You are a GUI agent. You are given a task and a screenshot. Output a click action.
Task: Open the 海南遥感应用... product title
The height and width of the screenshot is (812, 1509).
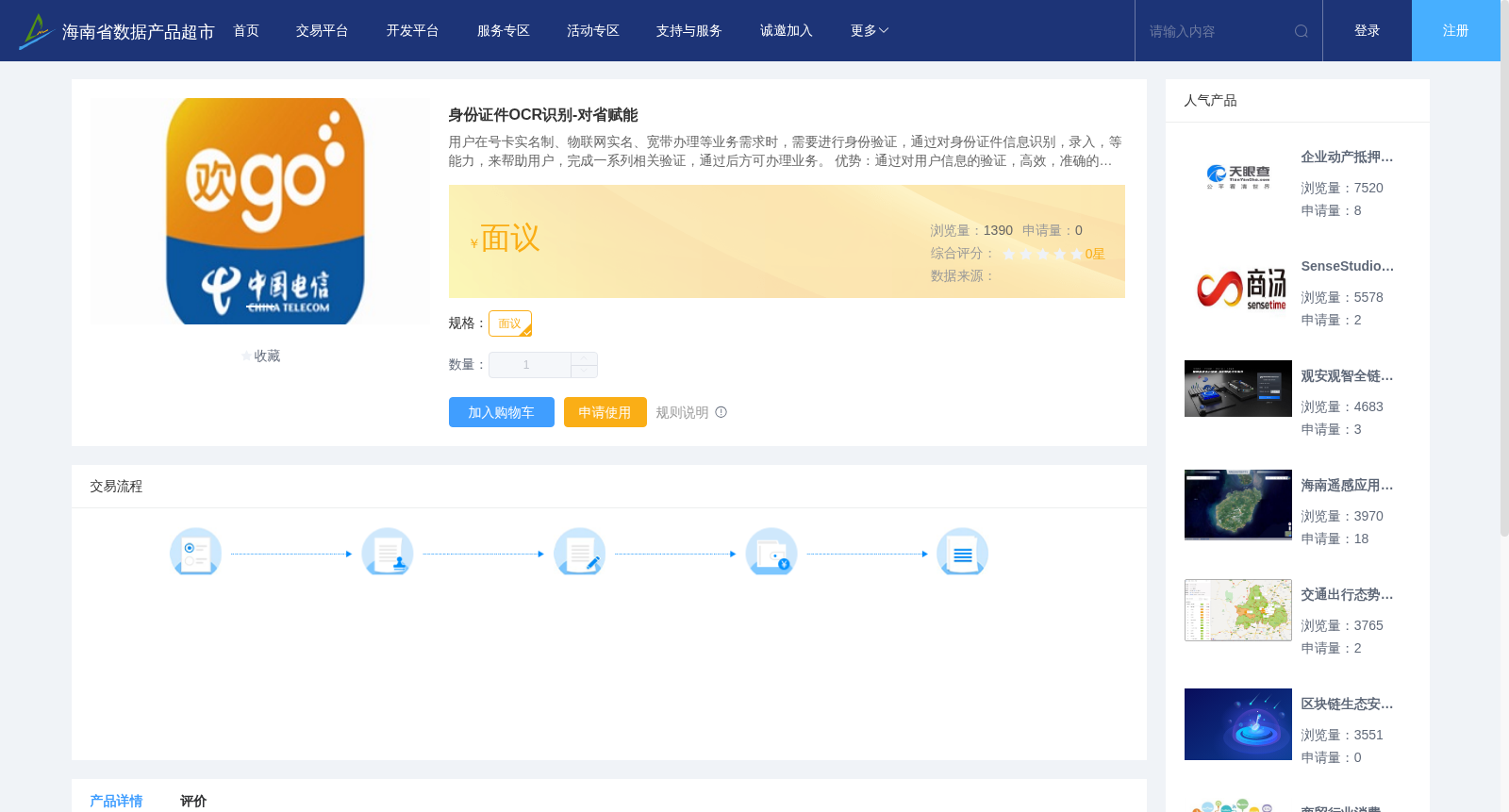point(1347,485)
